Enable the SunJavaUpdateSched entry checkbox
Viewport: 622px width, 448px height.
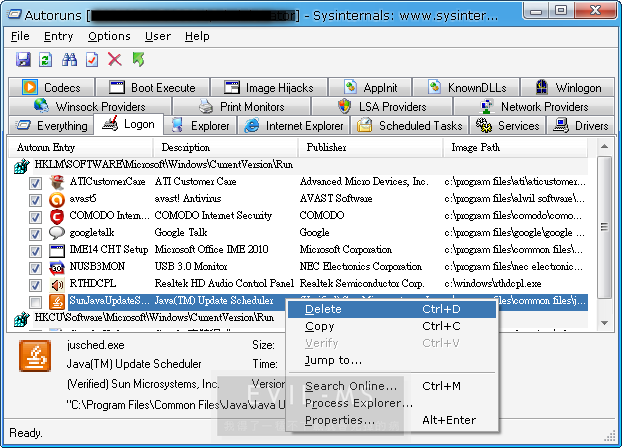point(36,301)
